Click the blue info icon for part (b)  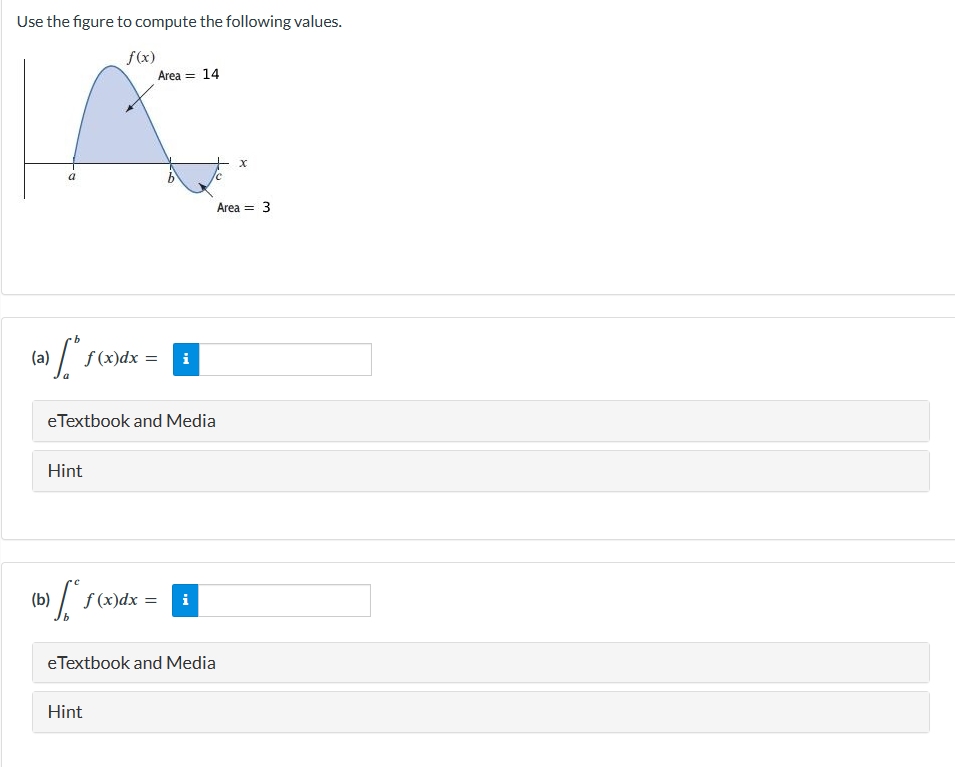coord(185,601)
